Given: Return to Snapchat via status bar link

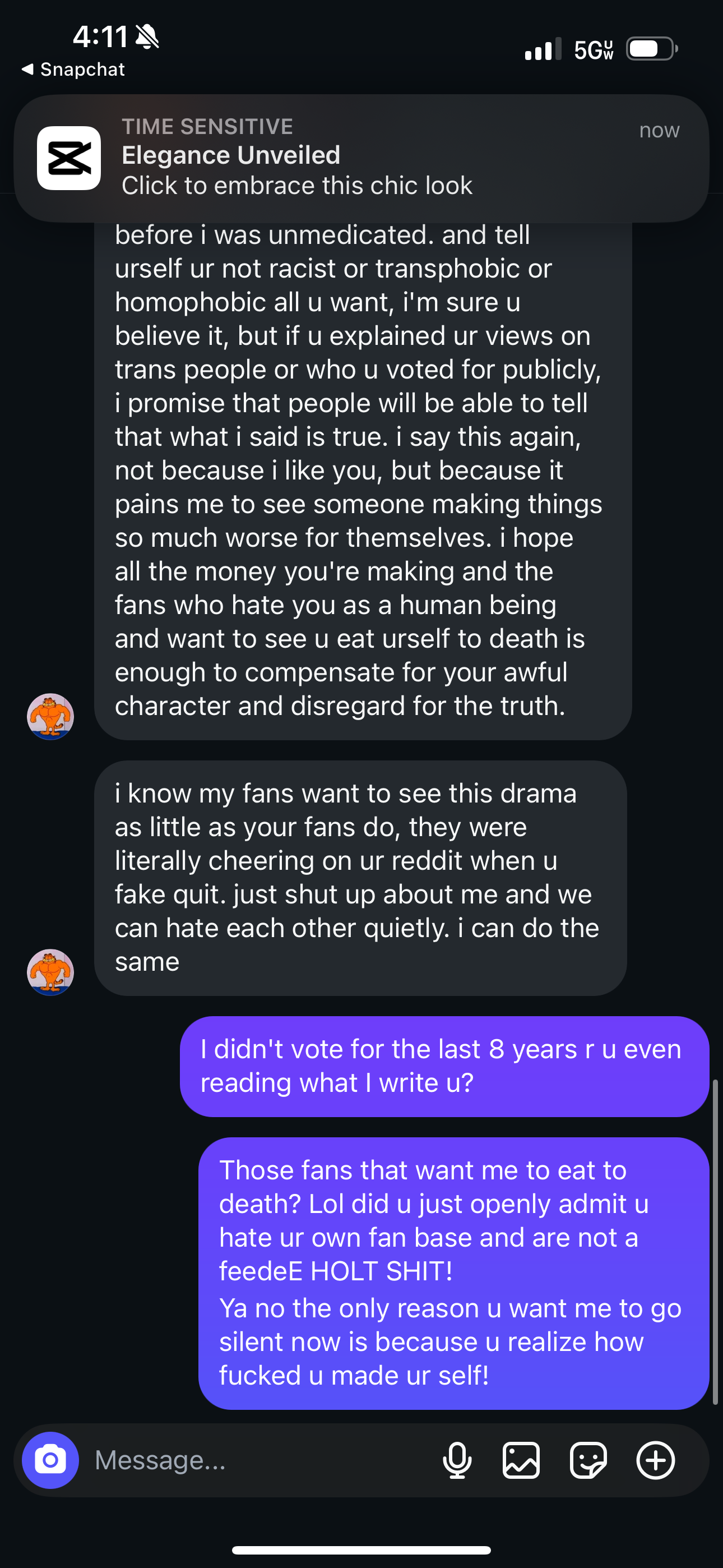Looking at the screenshot, I should [82, 70].
